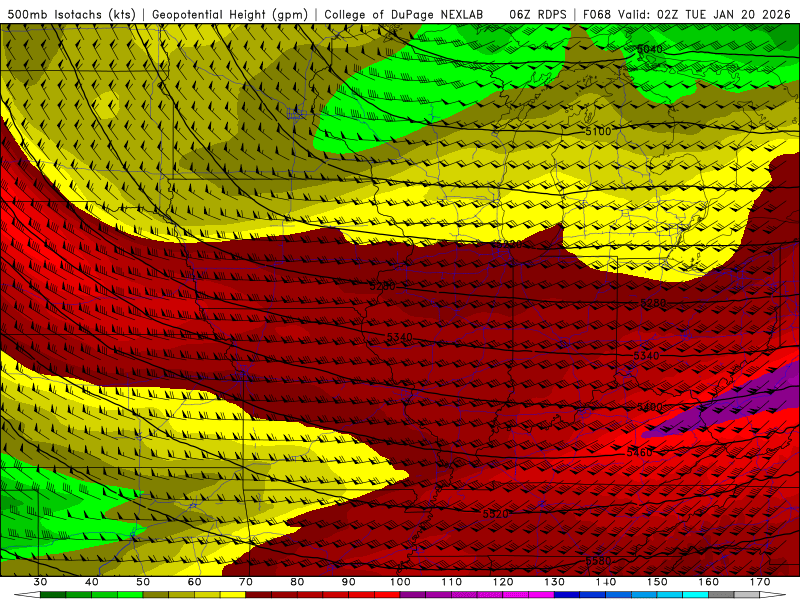Click the '100' value on the color scale
Screen dimensions: 800x600
click(400, 582)
